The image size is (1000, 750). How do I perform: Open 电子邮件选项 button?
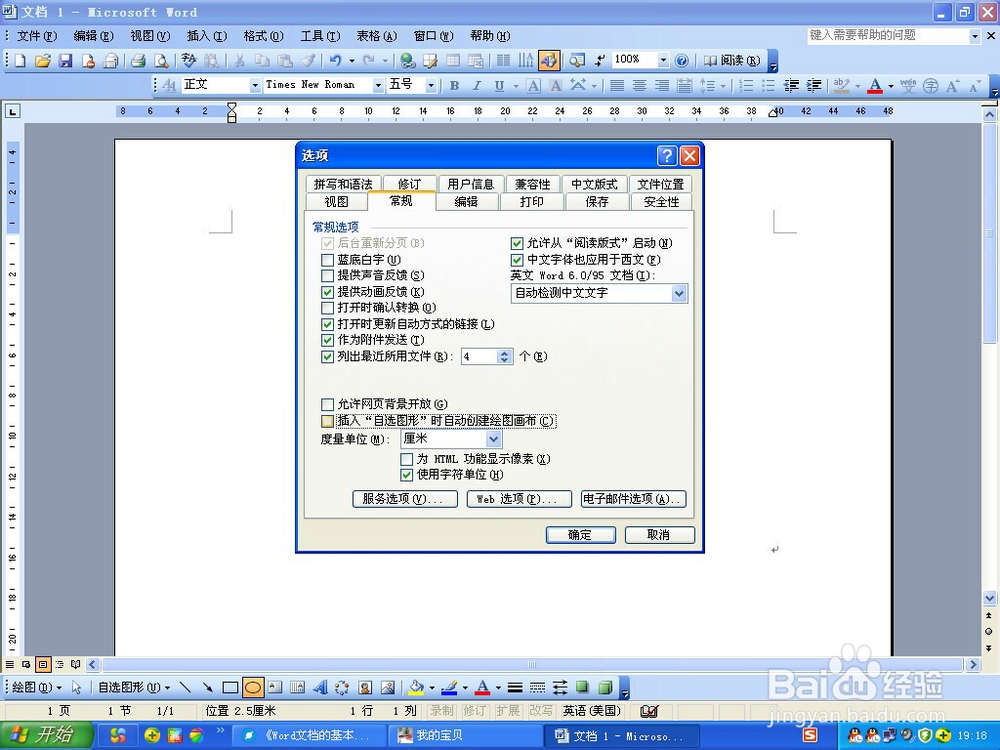pos(633,499)
